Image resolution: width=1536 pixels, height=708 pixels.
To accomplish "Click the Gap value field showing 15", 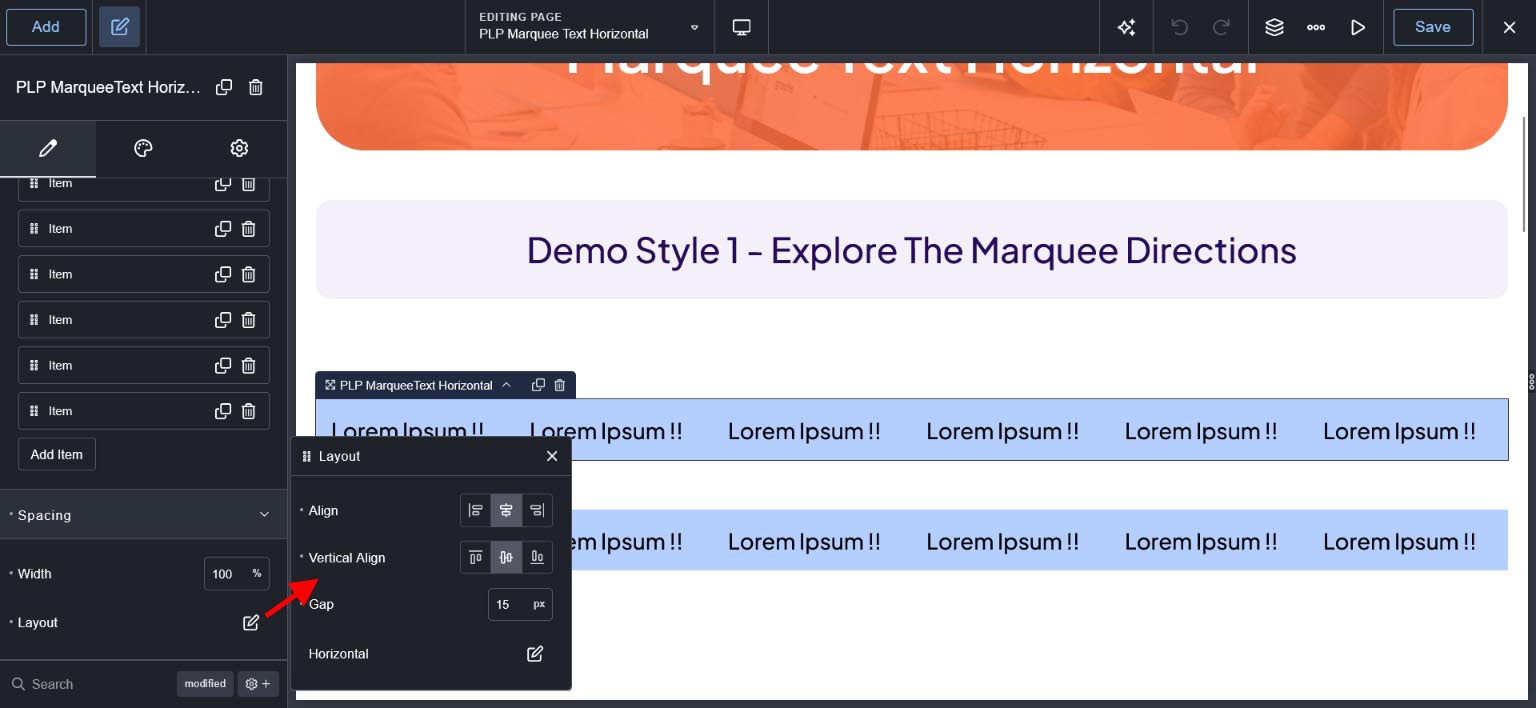I will pos(508,604).
